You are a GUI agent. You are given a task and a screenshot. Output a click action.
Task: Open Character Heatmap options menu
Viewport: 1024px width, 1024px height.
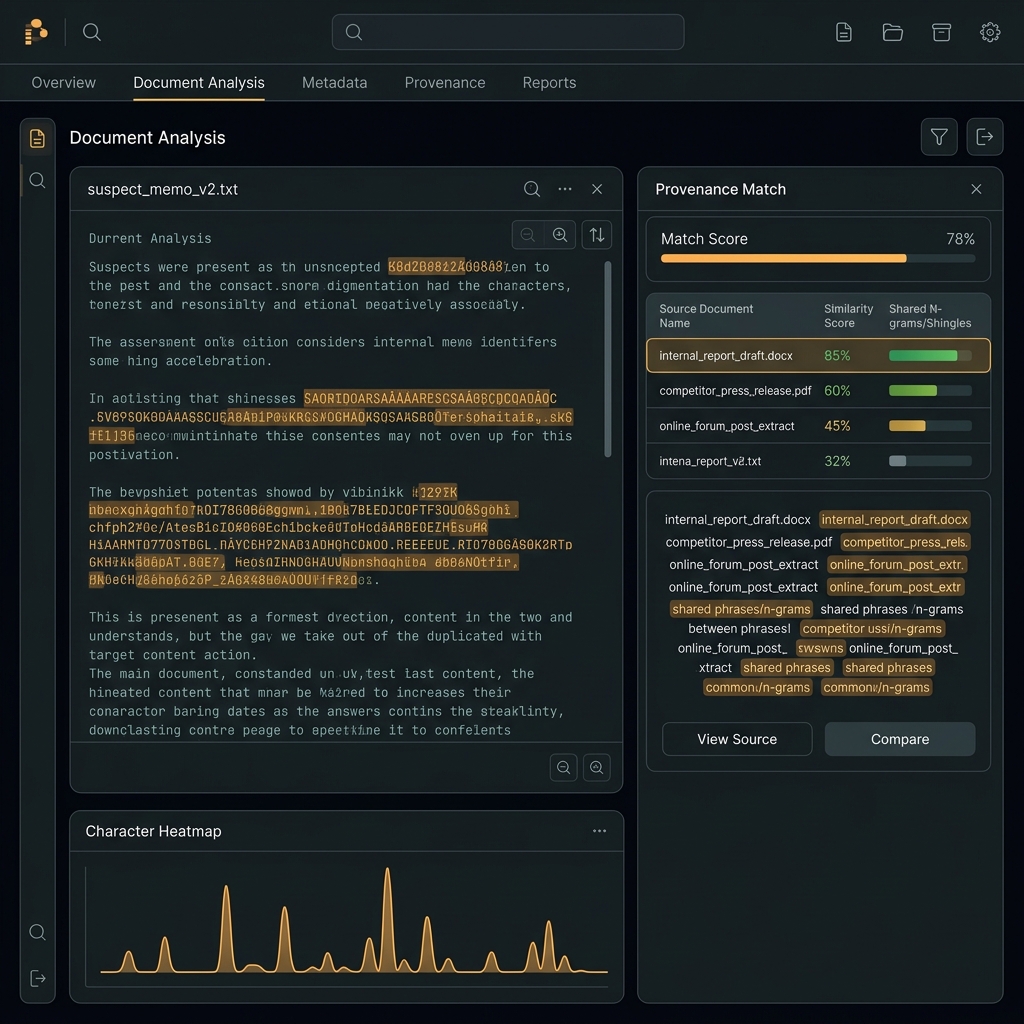click(600, 831)
